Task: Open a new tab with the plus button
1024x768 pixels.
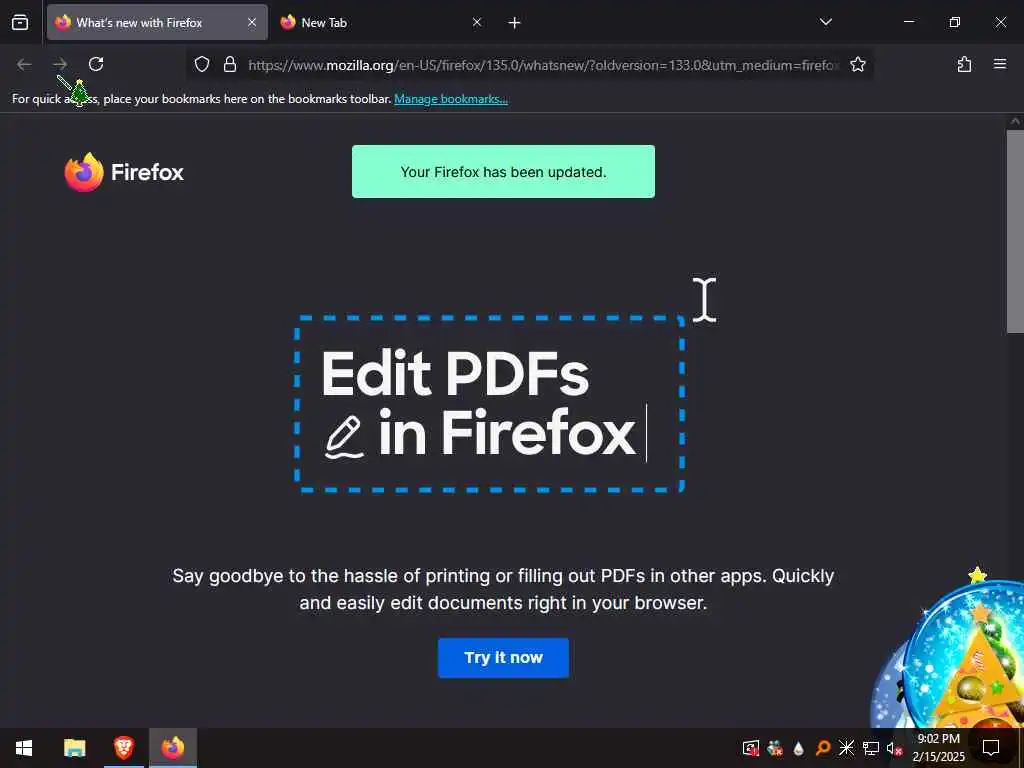Action: [514, 23]
